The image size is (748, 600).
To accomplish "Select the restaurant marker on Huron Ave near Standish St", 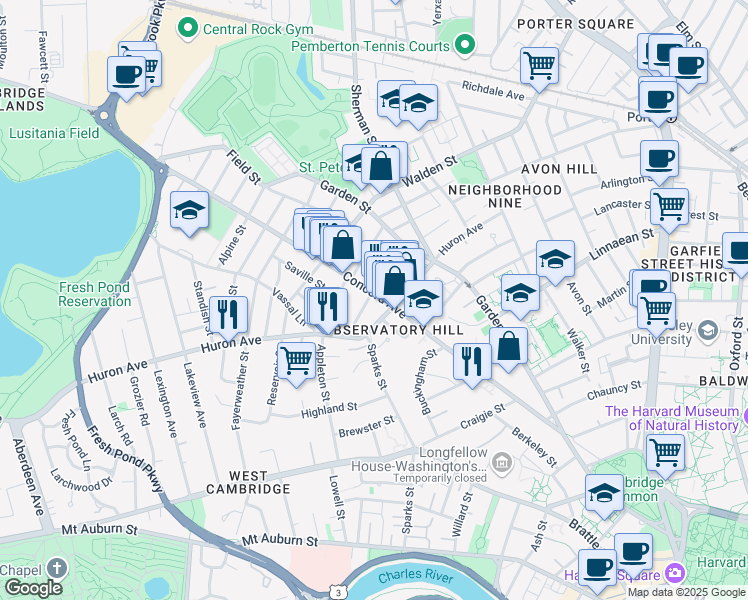I will point(228,314).
